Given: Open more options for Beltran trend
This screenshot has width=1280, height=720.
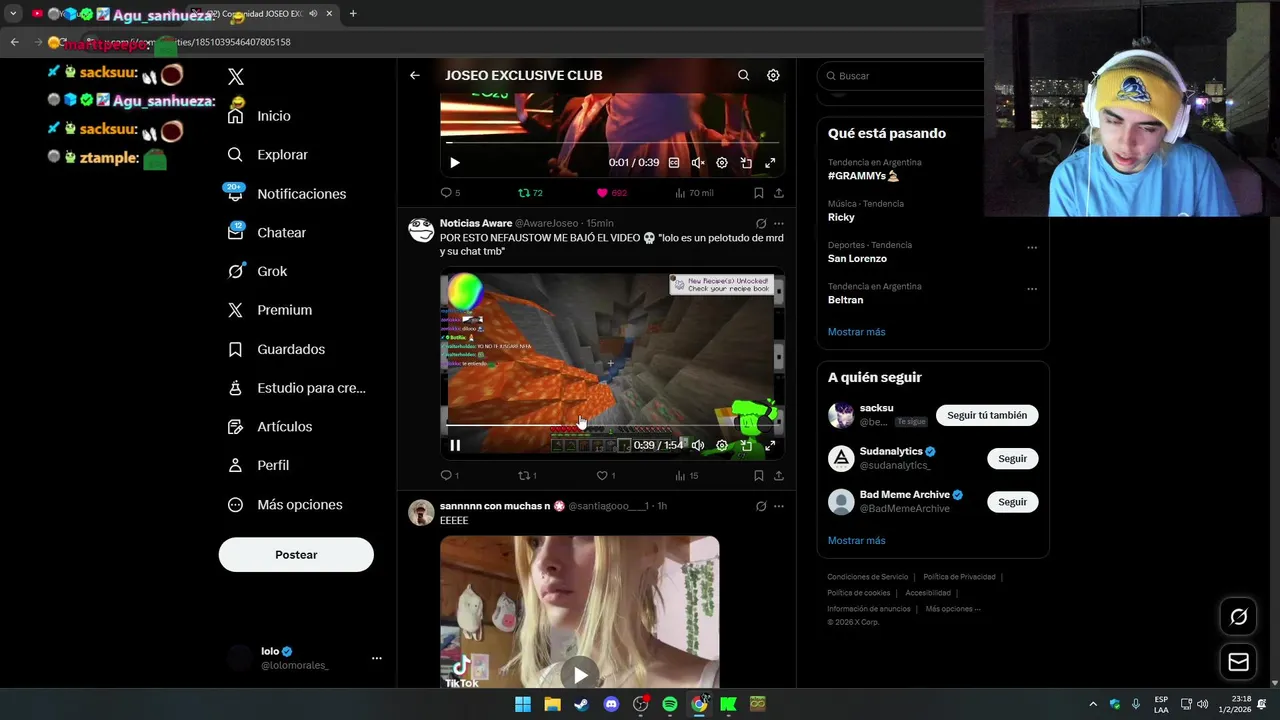Looking at the screenshot, I should [1032, 289].
